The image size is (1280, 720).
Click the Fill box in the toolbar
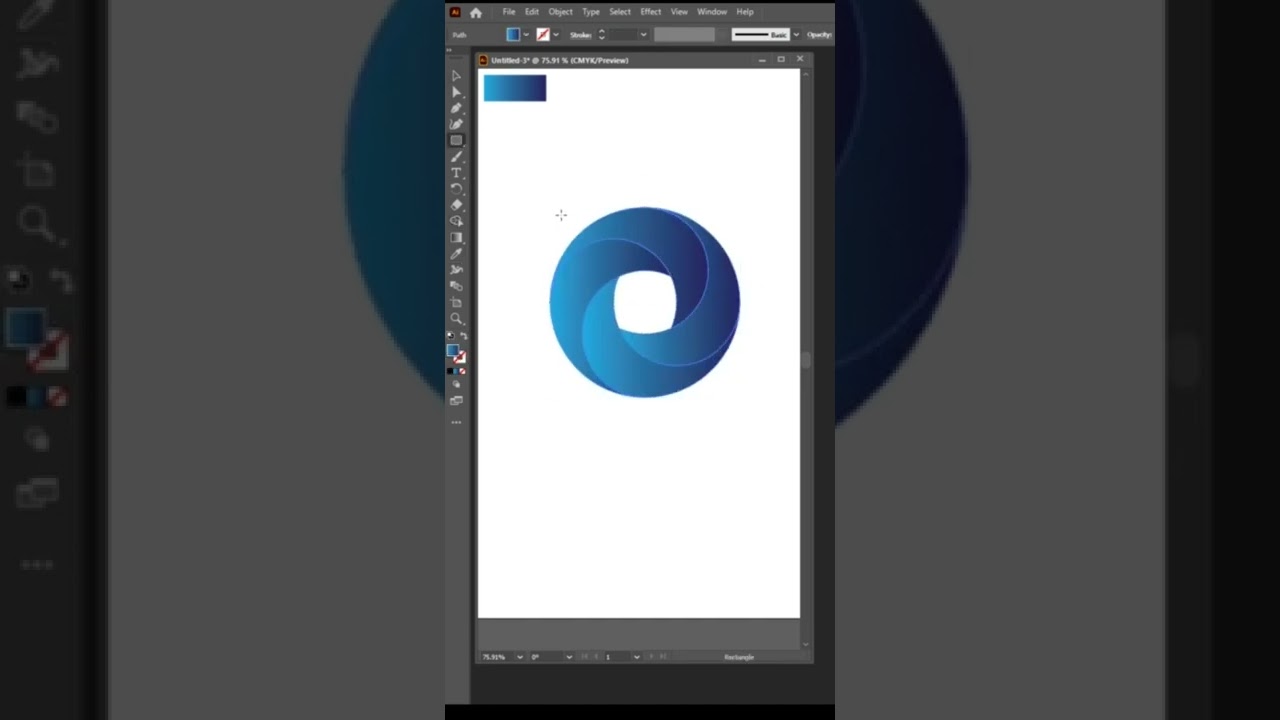pos(452,350)
